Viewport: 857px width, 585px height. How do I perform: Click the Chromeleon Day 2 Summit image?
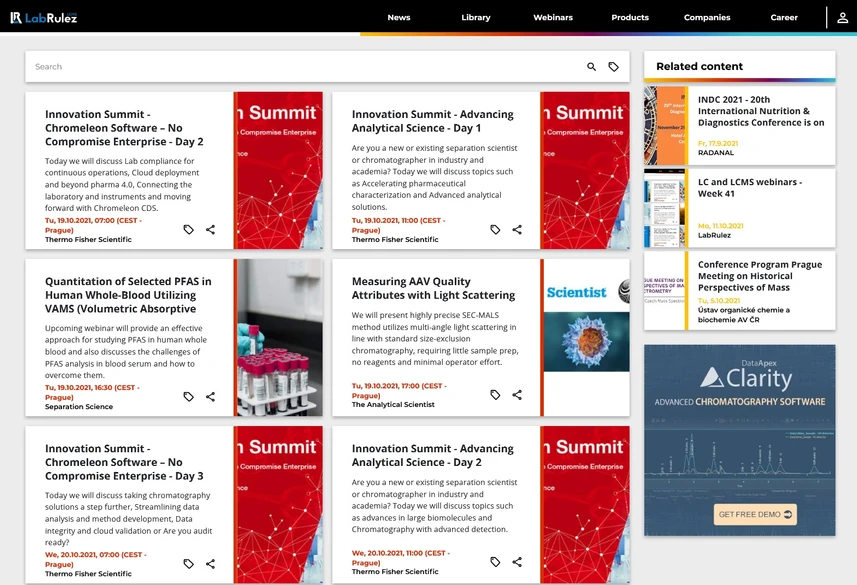tap(278, 171)
